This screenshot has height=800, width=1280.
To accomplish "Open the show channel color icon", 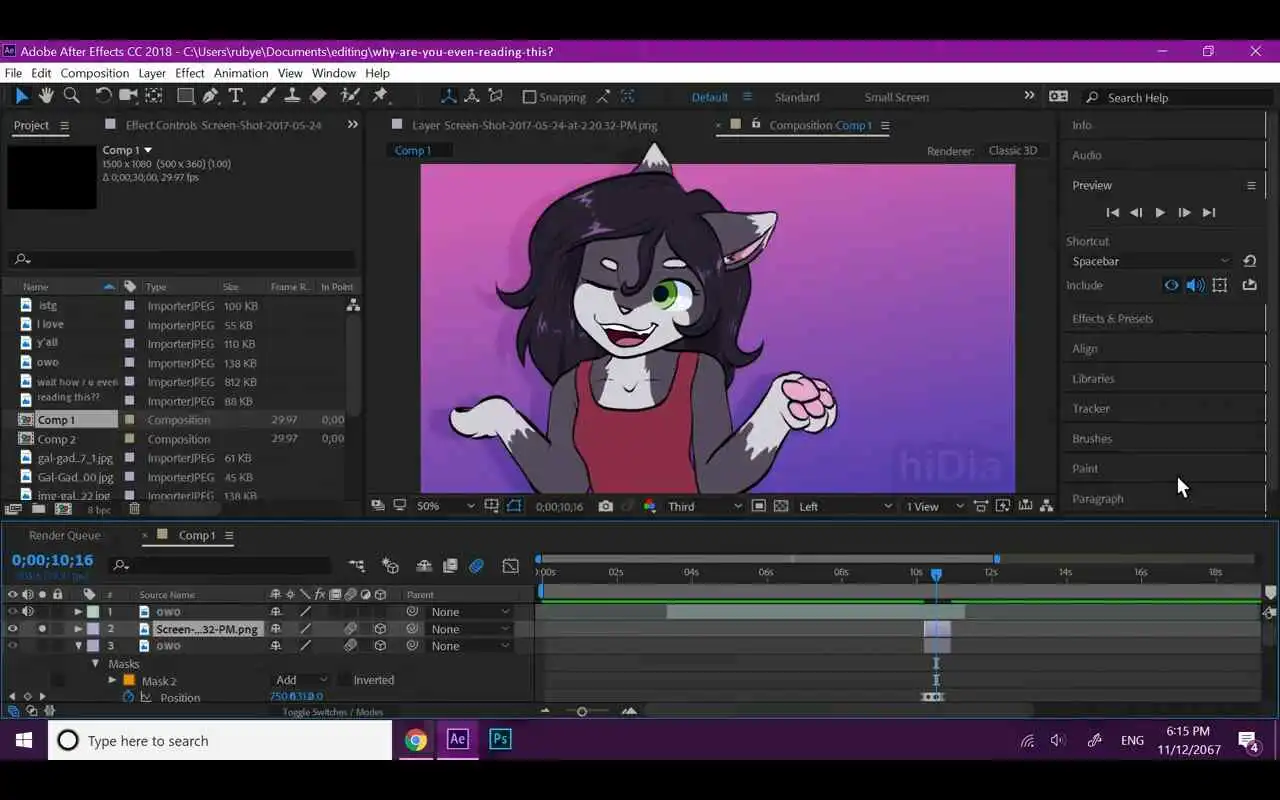I will point(650,506).
